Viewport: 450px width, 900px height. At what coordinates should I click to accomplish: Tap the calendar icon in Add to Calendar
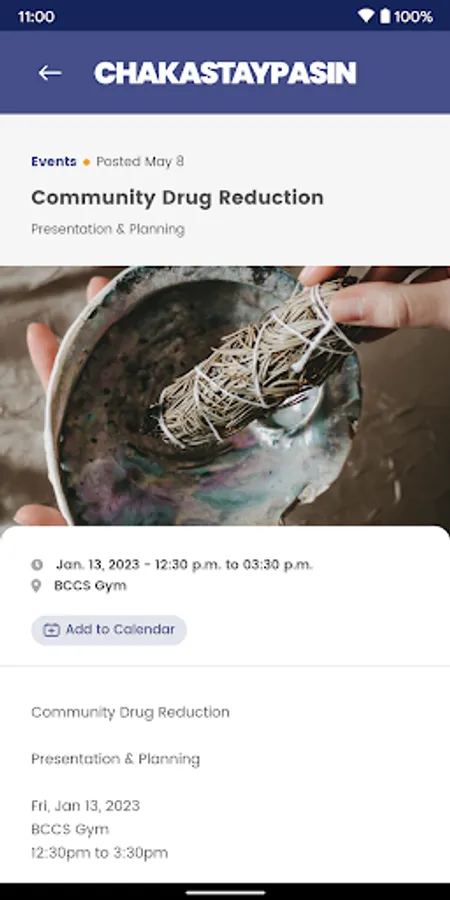coord(52,630)
